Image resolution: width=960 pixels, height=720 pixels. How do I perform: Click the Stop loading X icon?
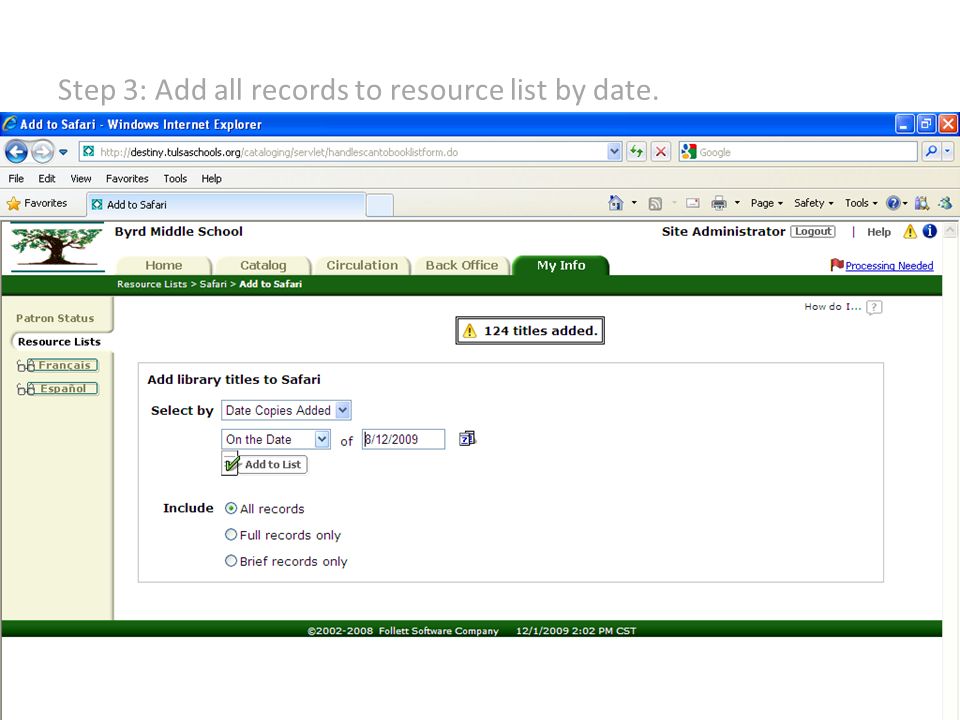pyautogui.click(x=661, y=151)
